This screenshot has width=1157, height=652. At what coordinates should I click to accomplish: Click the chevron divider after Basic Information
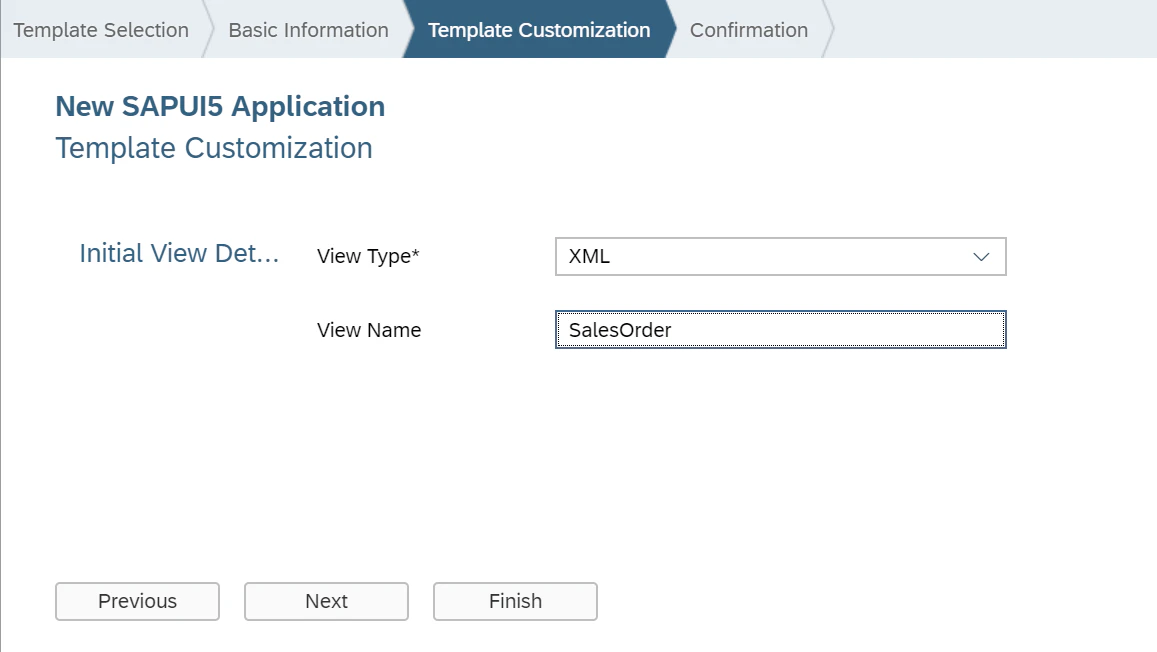tap(408, 30)
